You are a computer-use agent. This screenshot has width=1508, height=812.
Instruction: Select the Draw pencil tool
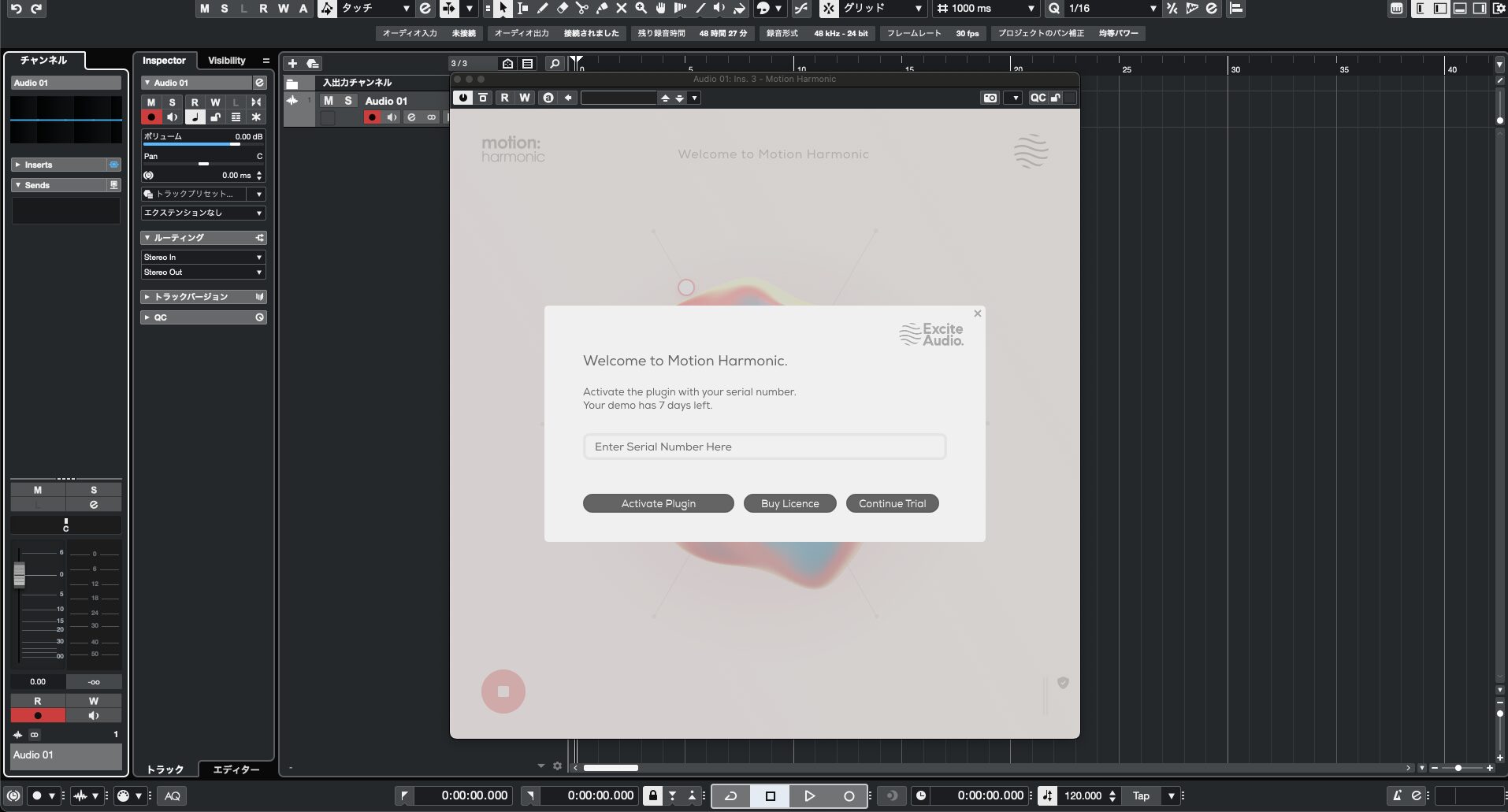click(x=542, y=9)
